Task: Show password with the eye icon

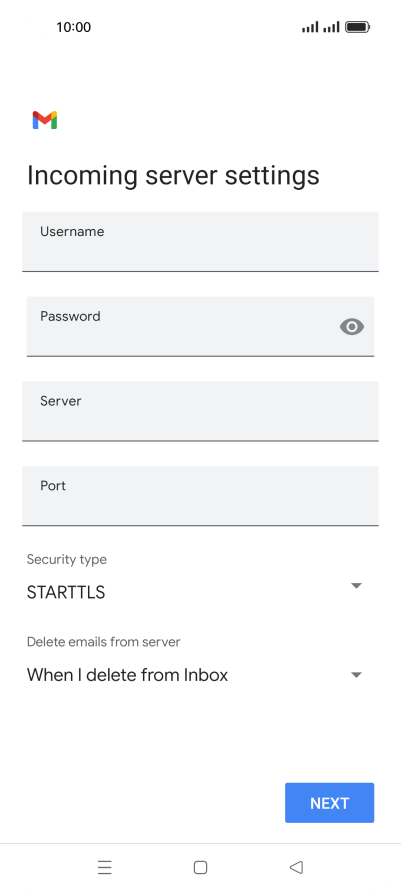Action: (352, 327)
